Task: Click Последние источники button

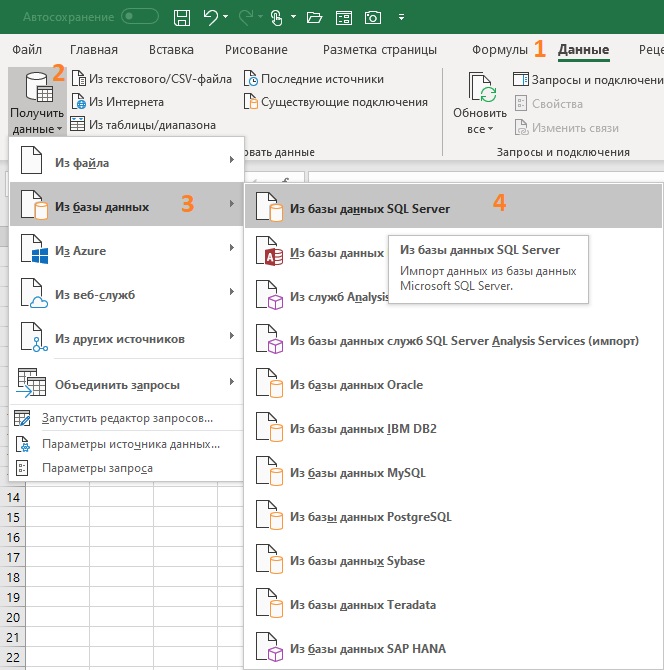Action: coord(314,79)
